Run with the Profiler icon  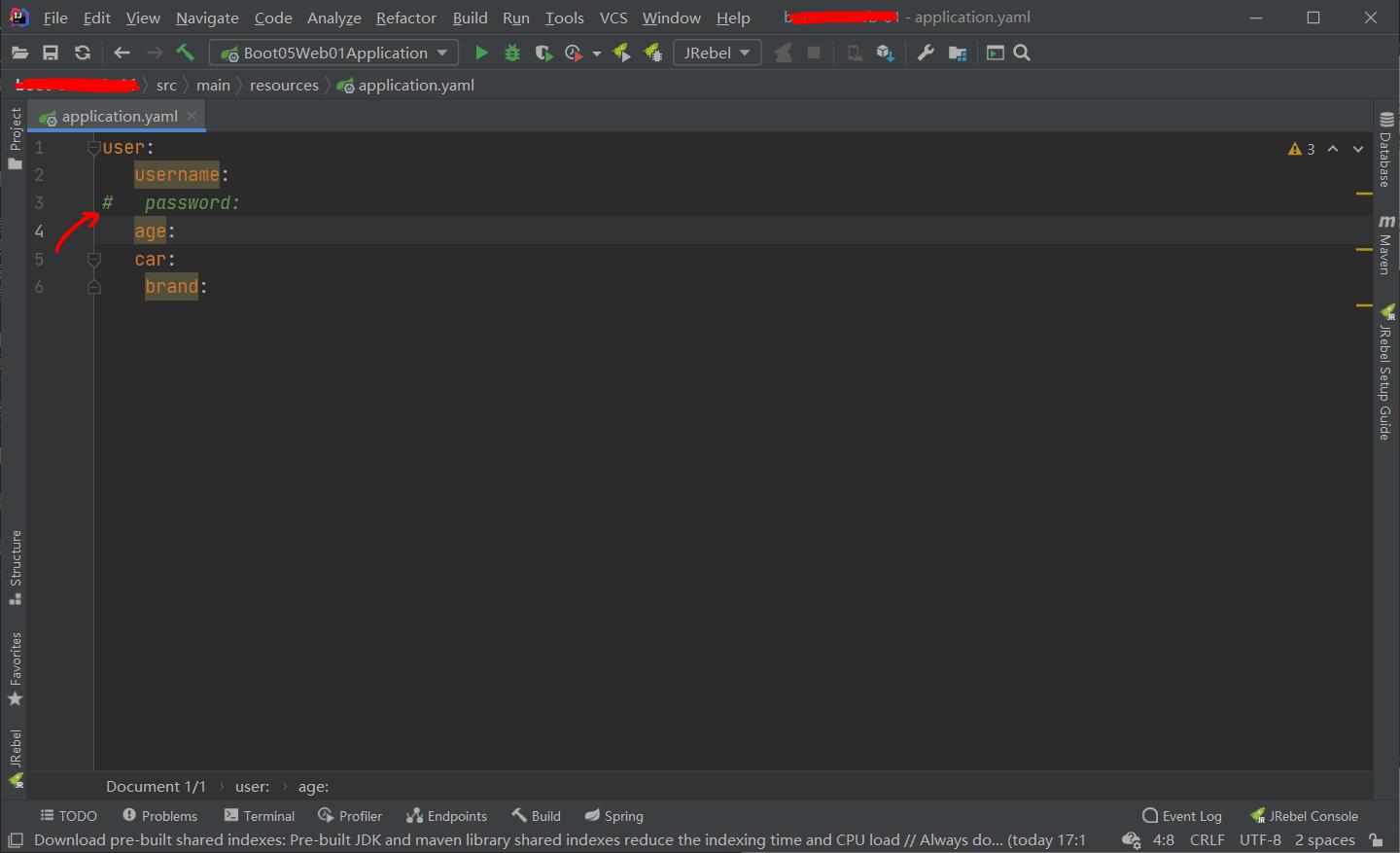click(574, 53)
